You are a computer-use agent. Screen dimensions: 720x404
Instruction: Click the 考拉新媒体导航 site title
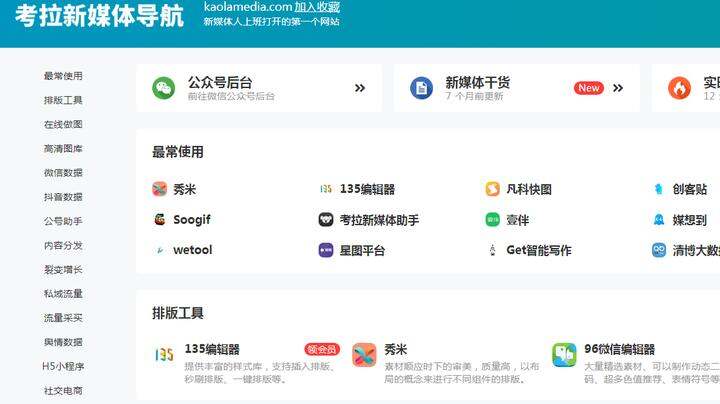pyautogui.click(x=99, y=16)
